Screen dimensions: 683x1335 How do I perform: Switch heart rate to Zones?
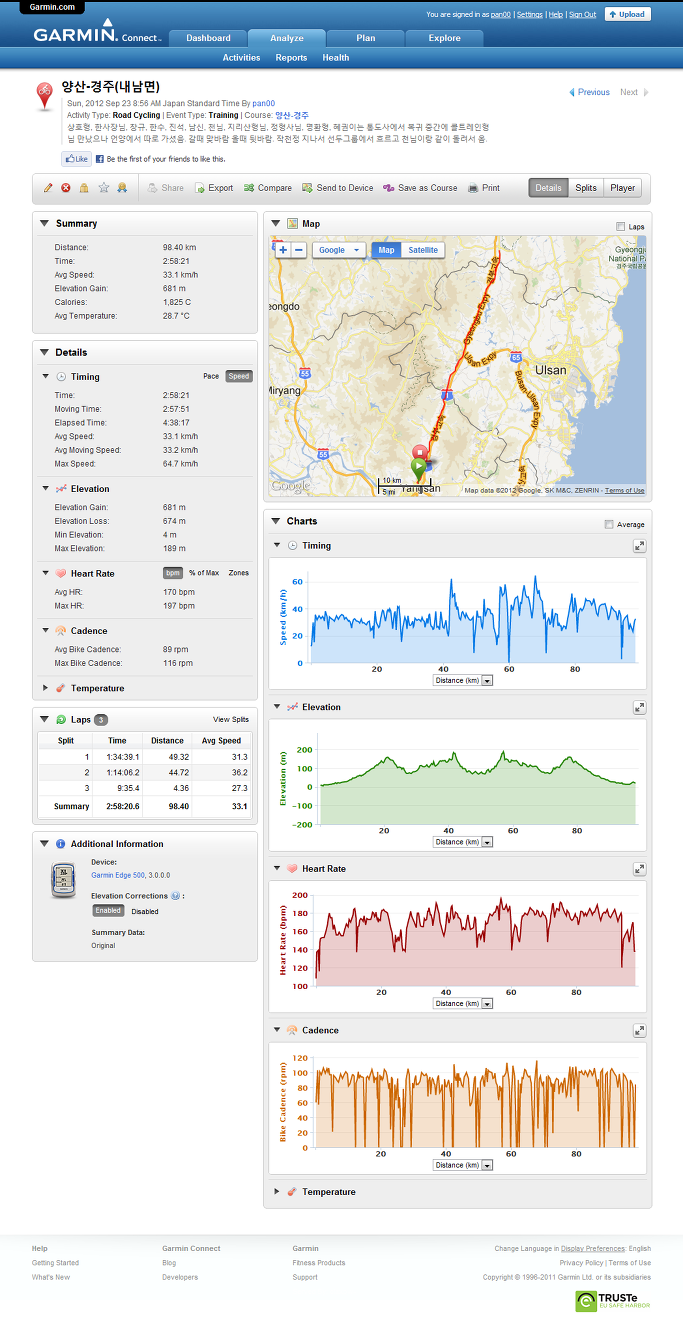[x=239, y=573]
